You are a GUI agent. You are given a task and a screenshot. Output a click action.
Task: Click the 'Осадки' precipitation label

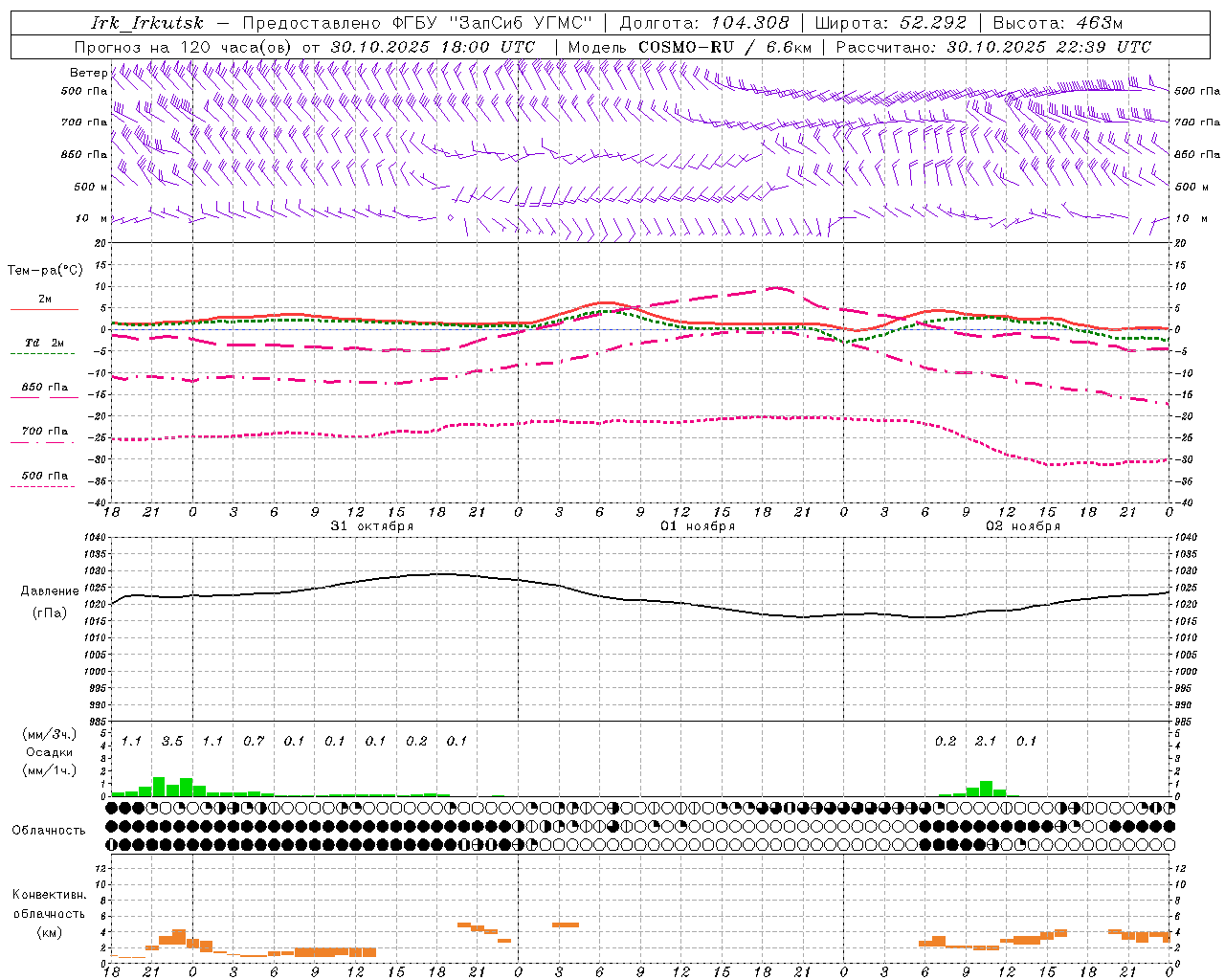coord(49,752)
